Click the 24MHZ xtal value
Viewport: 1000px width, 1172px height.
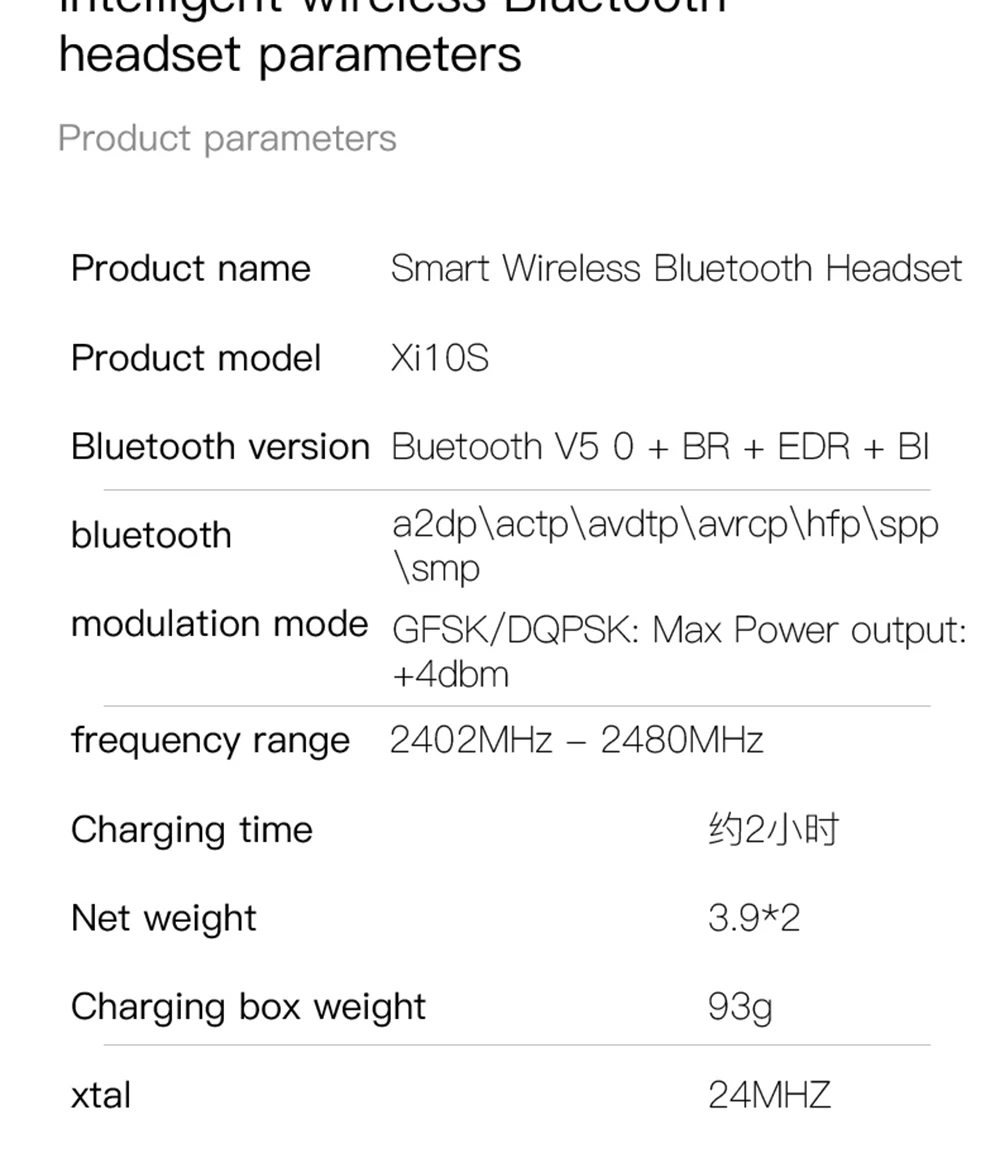769,1095
